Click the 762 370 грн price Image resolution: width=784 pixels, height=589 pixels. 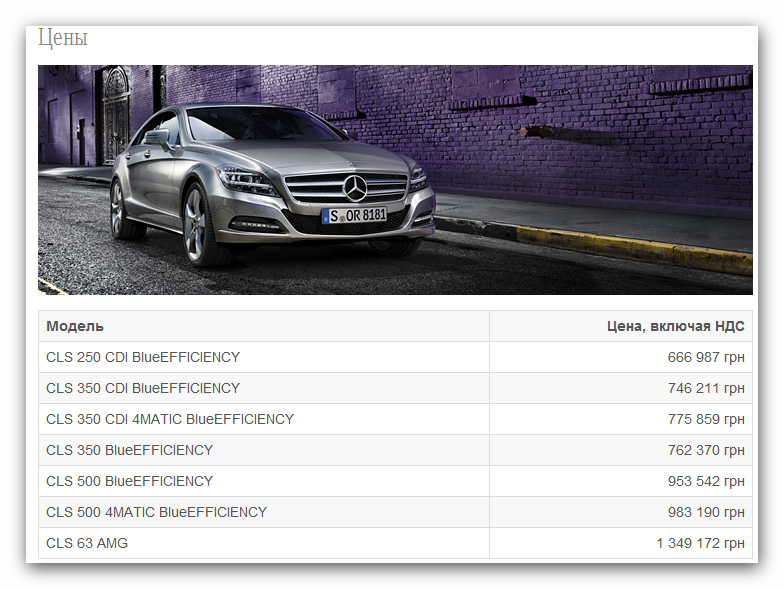coord(706,450)
